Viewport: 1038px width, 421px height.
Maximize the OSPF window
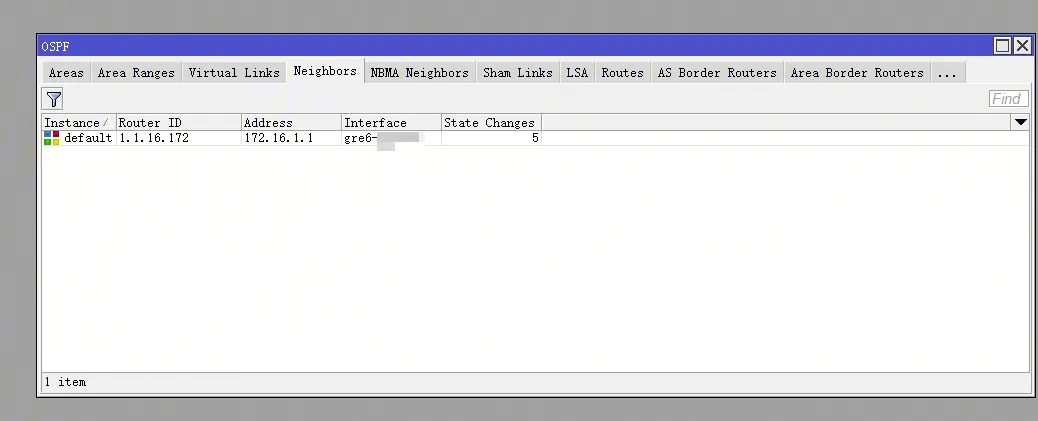point(1002,46)
